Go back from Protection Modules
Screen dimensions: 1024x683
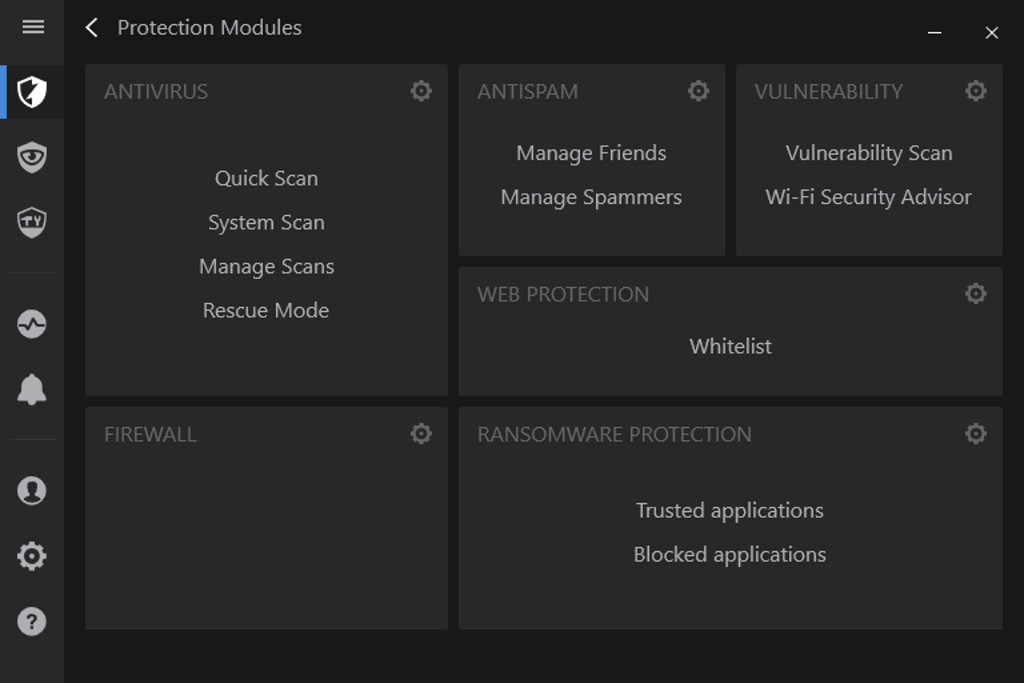pos(92,28)
